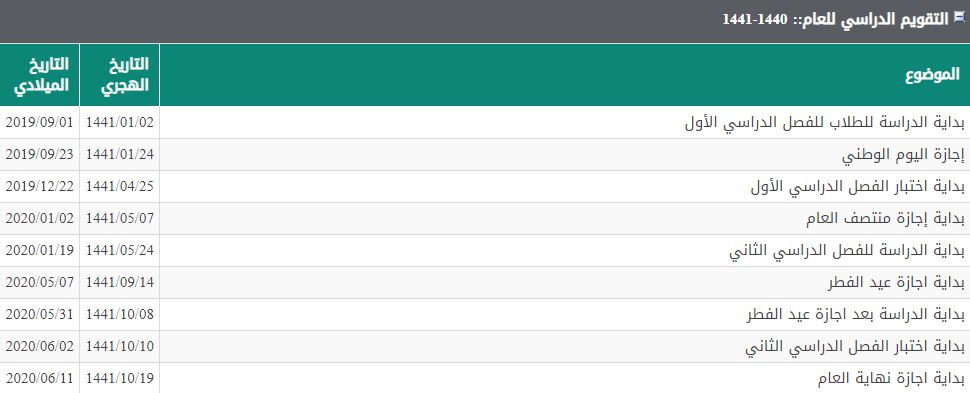Image resolution: width=970 pixels, height=393 pixels.
Task: Click Gregorian date 2020/06/02
Action: pyautogui.click(x=40, y=347)
